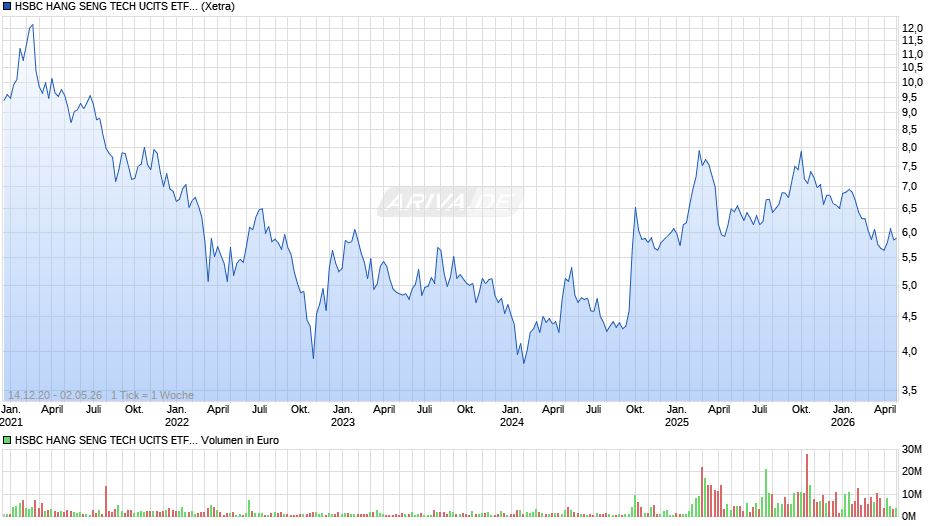Click the 30M volume axis label
The width and height of the screenshot is (940, 526).
[x=912, y=449]
